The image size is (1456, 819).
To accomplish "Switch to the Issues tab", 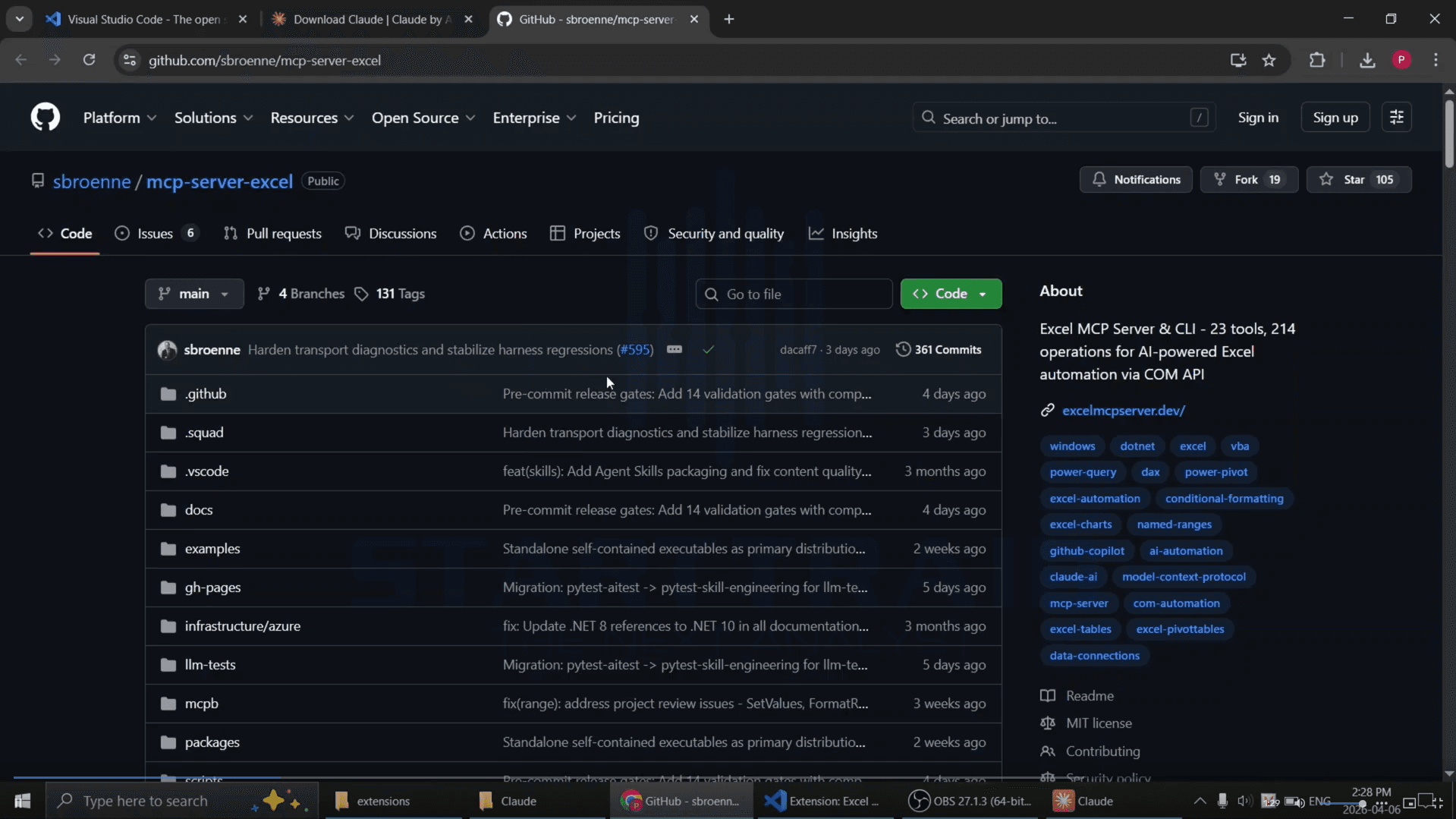I will [156, 234].
